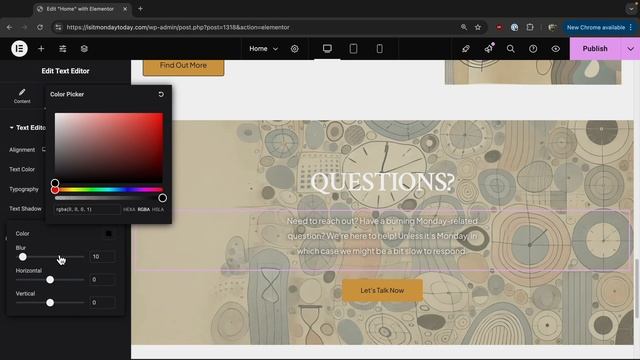Click the Add Element plus icon

(41, 49)
